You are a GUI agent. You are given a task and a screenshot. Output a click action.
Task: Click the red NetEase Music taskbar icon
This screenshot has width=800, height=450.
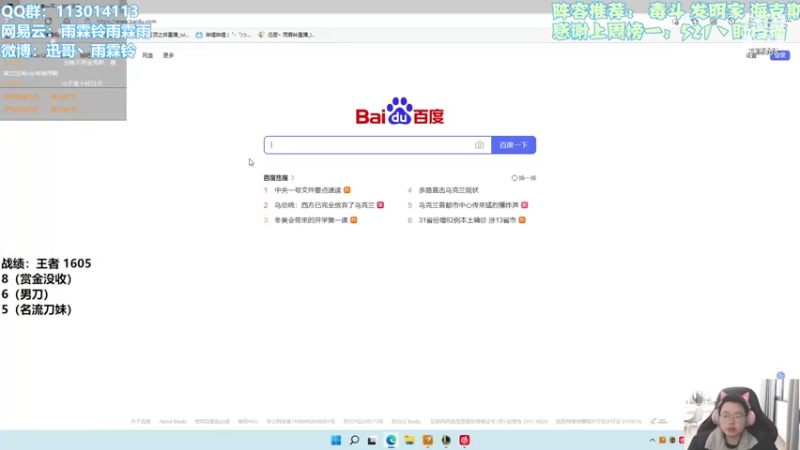click(464, 440)
